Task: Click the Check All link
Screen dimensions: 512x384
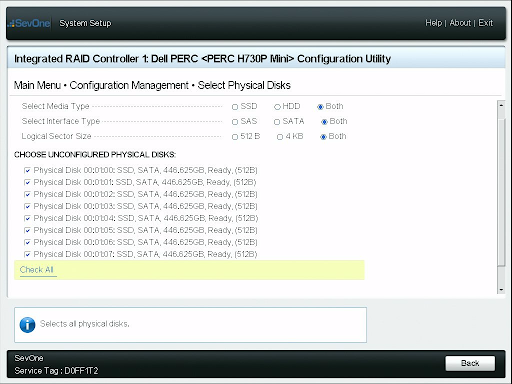Action: (x=37, y=270)
